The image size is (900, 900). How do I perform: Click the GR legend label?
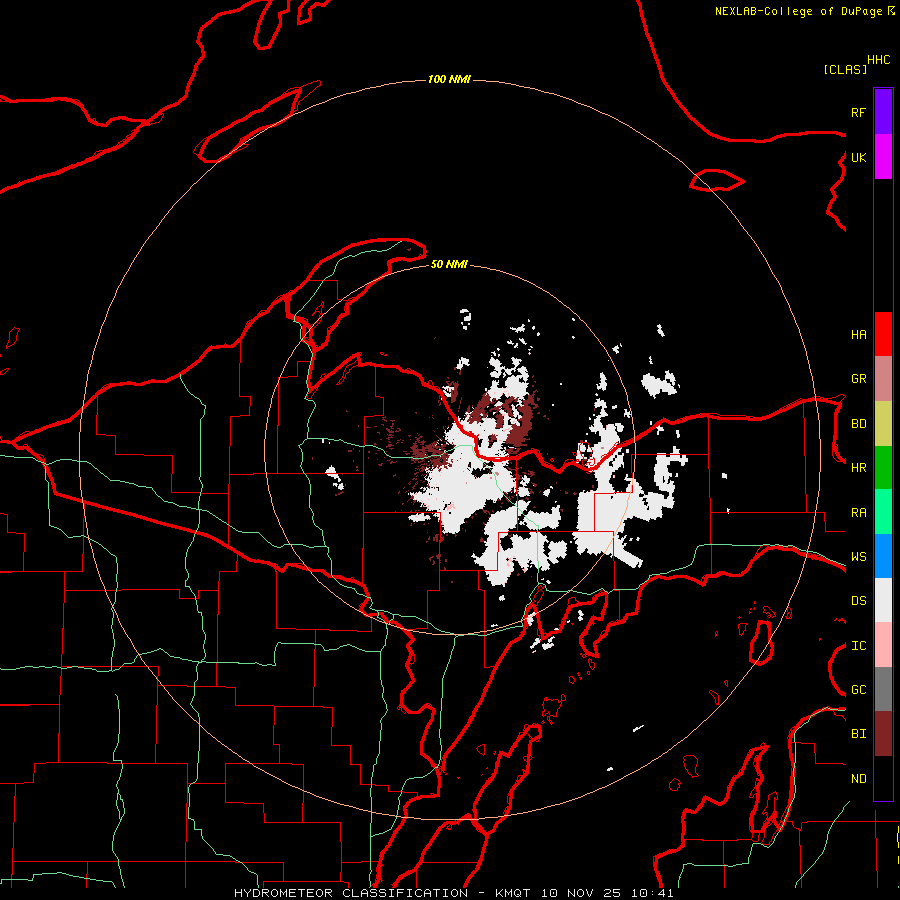tap(858, 379)
